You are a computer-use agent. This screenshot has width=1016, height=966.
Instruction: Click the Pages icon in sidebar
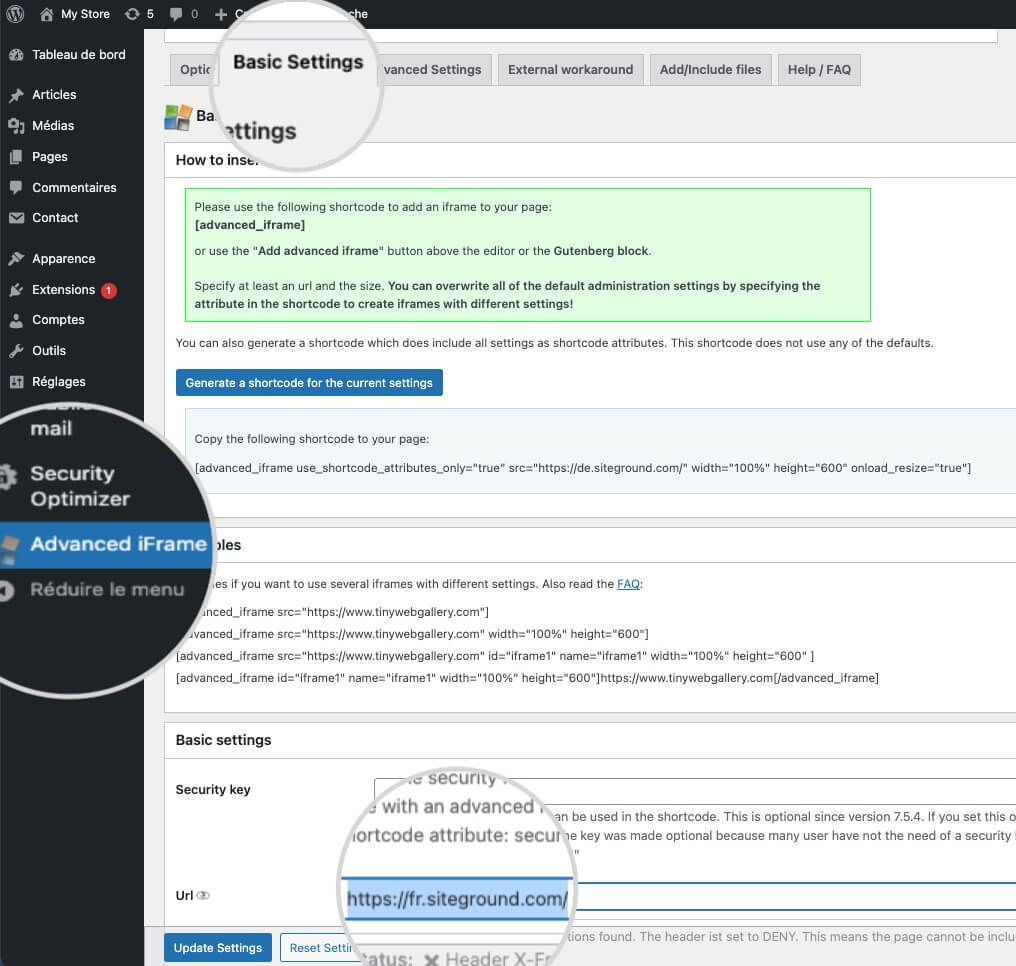coord(16,157)
